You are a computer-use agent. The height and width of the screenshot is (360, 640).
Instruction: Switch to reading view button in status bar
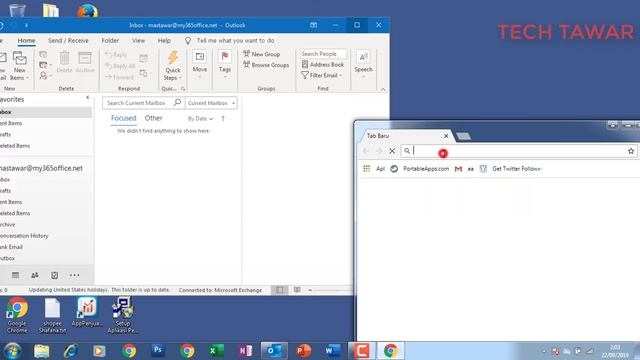click(x=297, y=290)
